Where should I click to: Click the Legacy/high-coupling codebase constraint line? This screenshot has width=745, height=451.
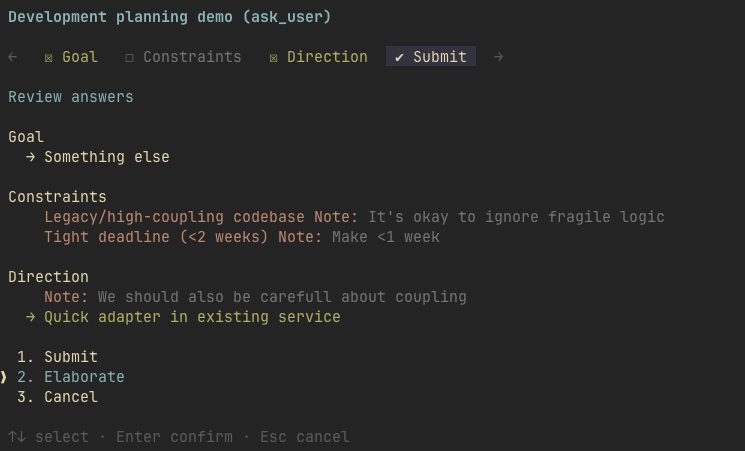(x=354, y=217)
